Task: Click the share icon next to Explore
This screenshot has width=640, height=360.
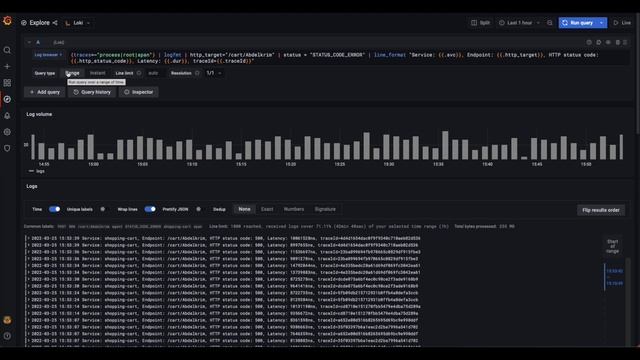Action: tap(55, 23)
